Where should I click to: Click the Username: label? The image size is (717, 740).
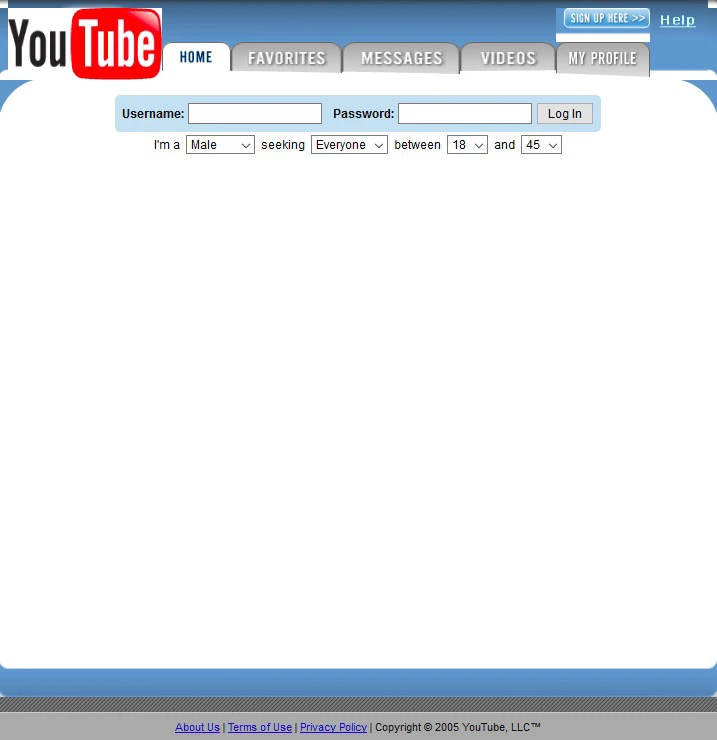[x=153, y=114]
